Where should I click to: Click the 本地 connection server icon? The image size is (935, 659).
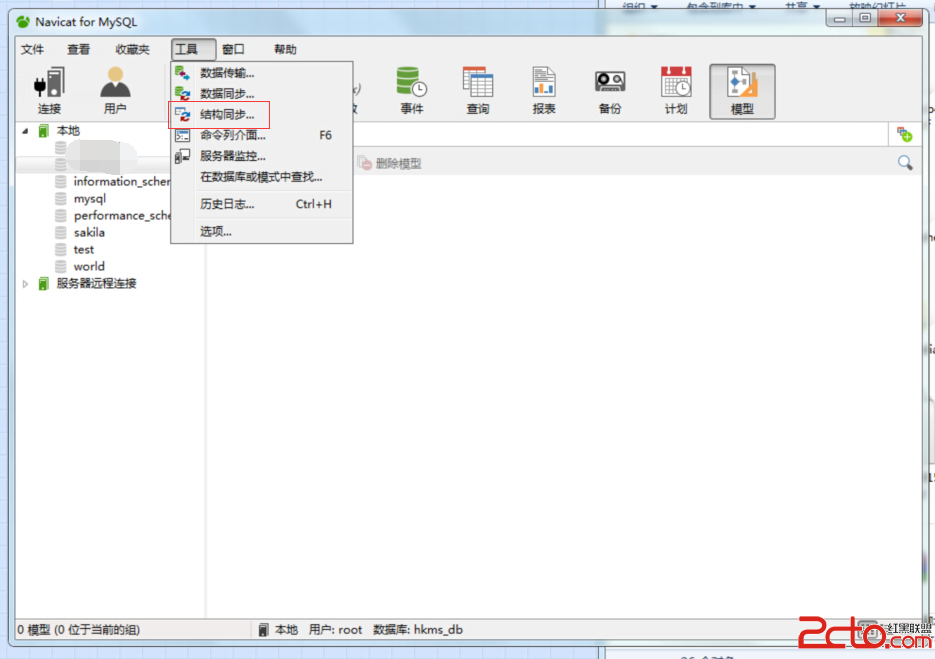pyautogui.click(x=44, y=131)
